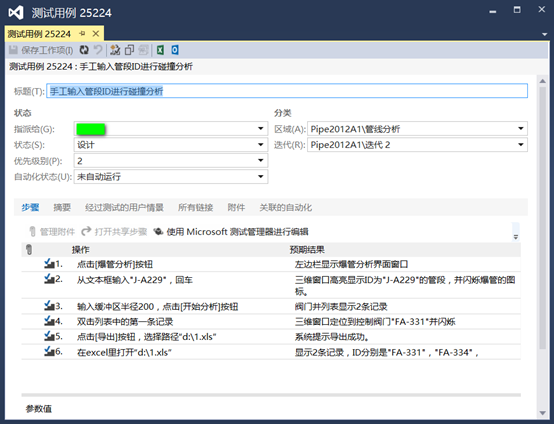
Task: Click the green assigned-to color block
Action: tap(91, 129)
